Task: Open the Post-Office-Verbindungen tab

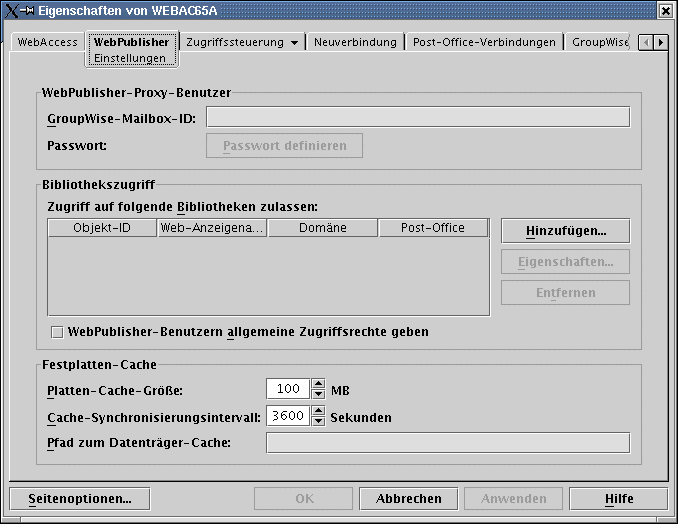Action: click(484, 42)
